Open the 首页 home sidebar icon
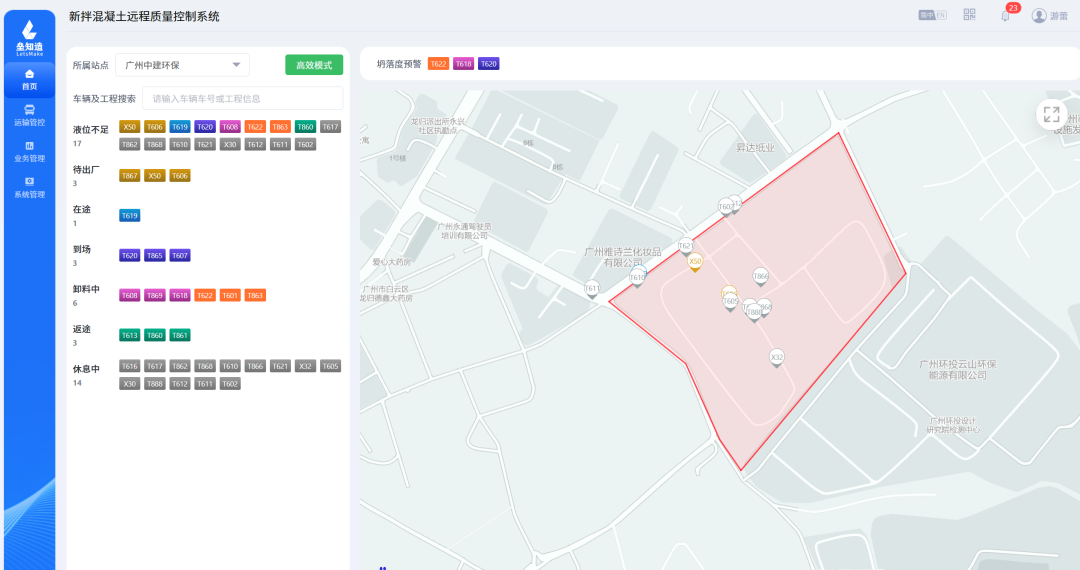The image size is (1080, 570). (29, 79)
